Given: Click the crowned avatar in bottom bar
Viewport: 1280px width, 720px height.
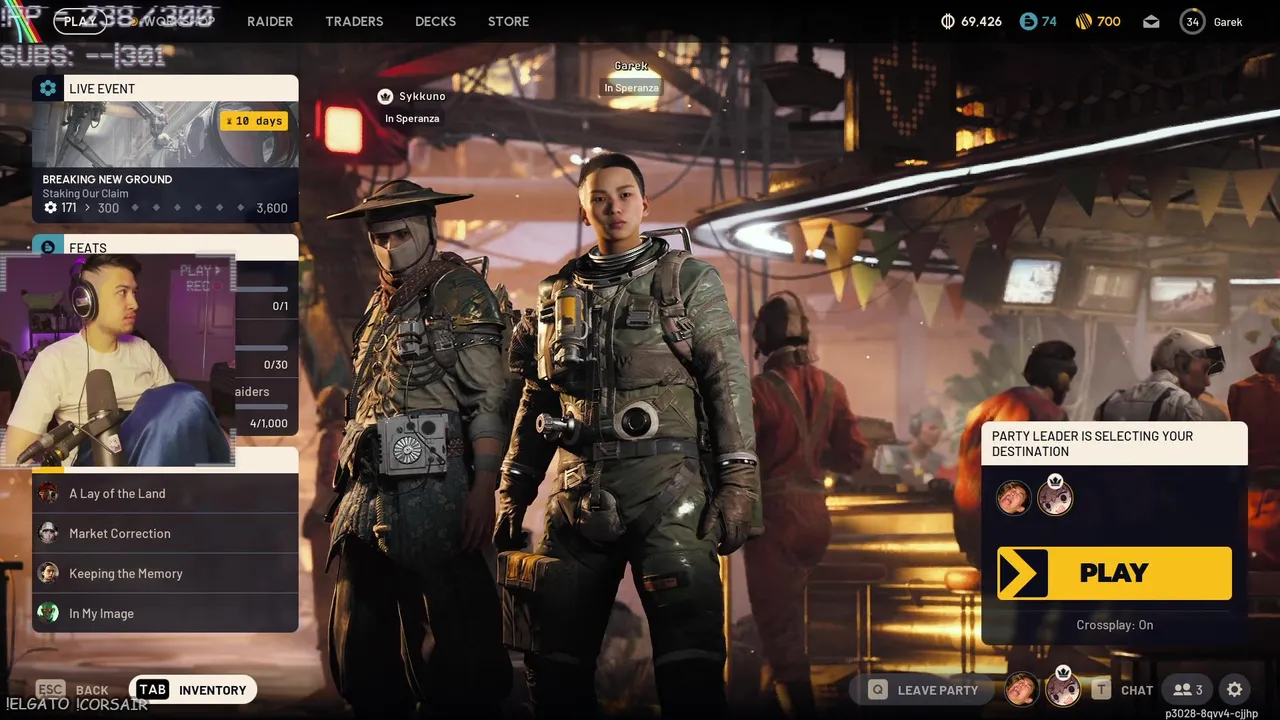Looking at the screenshot, I should point(1062,688).
